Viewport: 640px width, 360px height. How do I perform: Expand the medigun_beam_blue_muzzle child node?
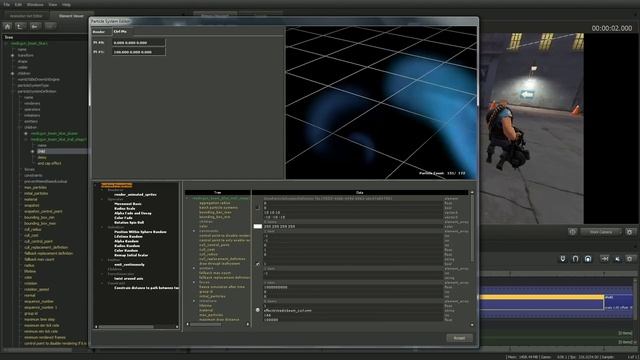pyautogui.click(x=26, y=133)
